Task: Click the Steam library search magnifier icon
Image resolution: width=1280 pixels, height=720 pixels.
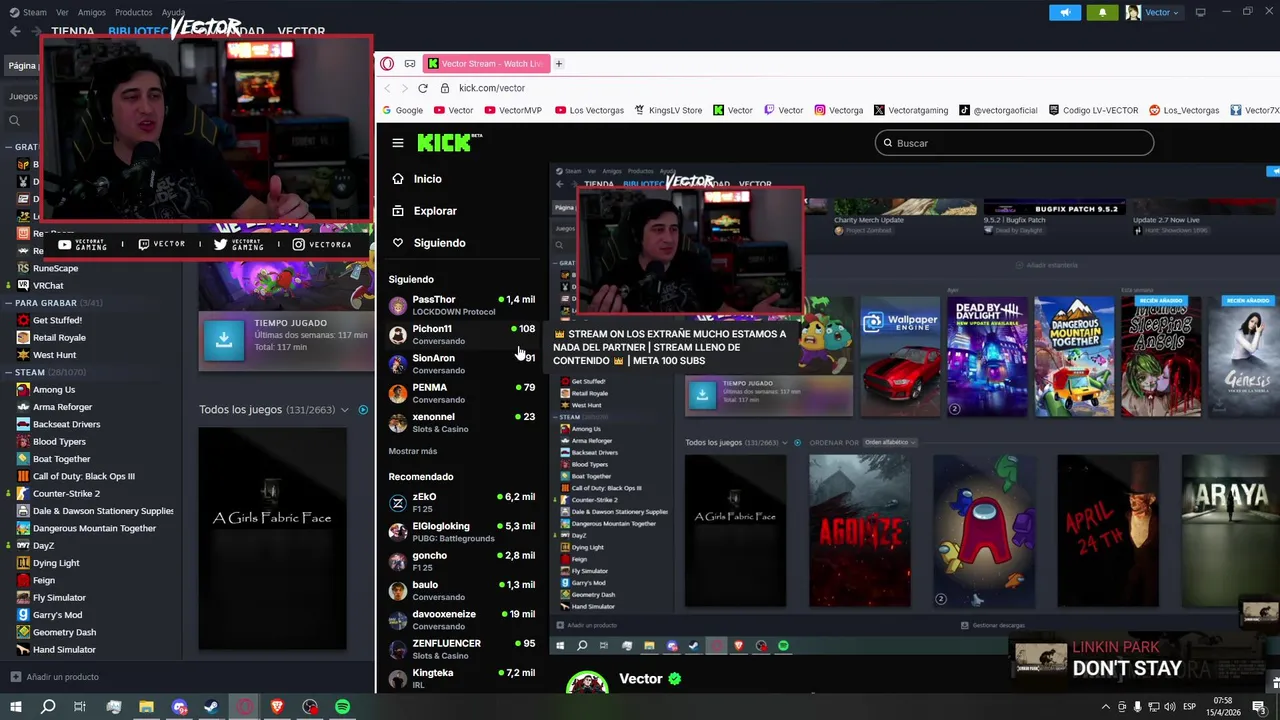Action: pos(14,121)
